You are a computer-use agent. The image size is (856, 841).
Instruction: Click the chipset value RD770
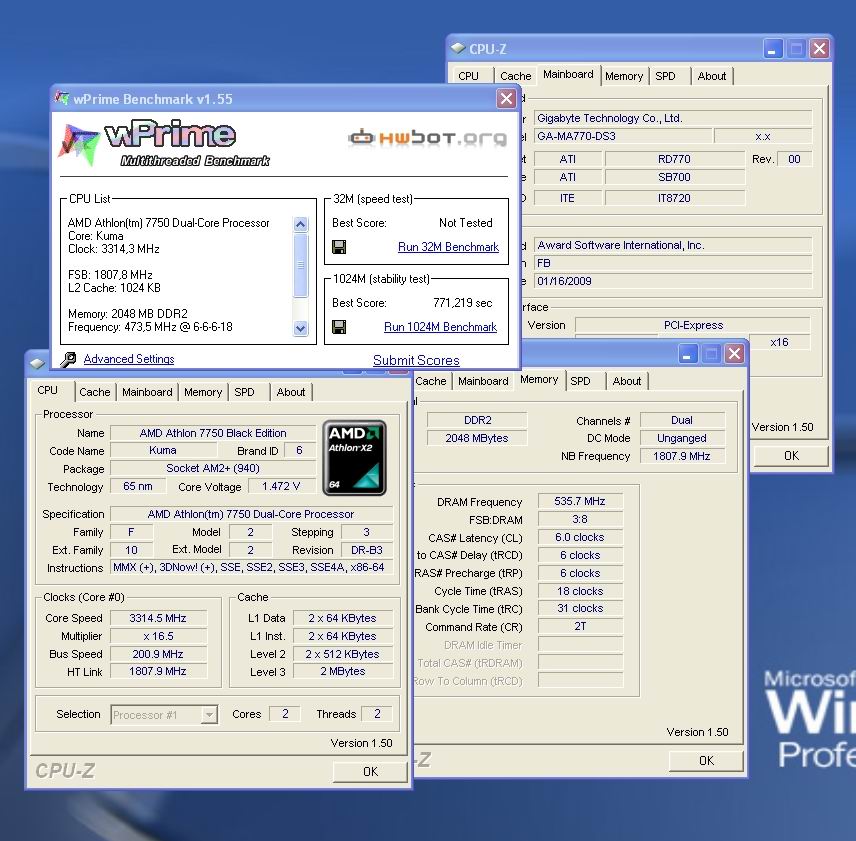click(675, 159)
